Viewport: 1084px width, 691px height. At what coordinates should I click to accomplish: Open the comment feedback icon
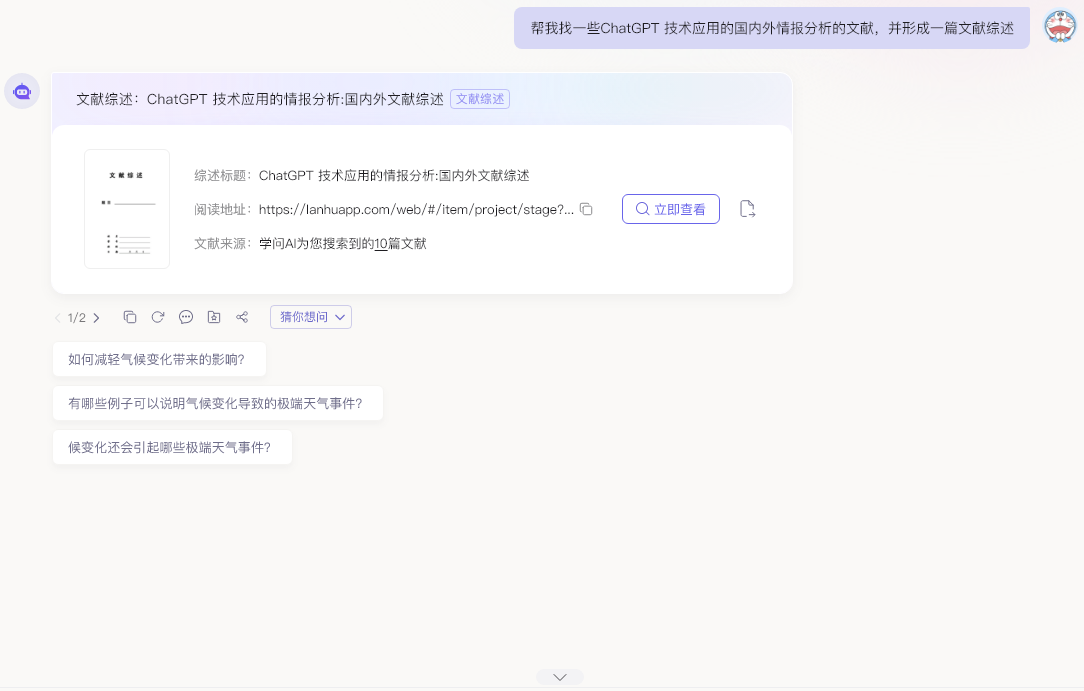tap(186, 317)
